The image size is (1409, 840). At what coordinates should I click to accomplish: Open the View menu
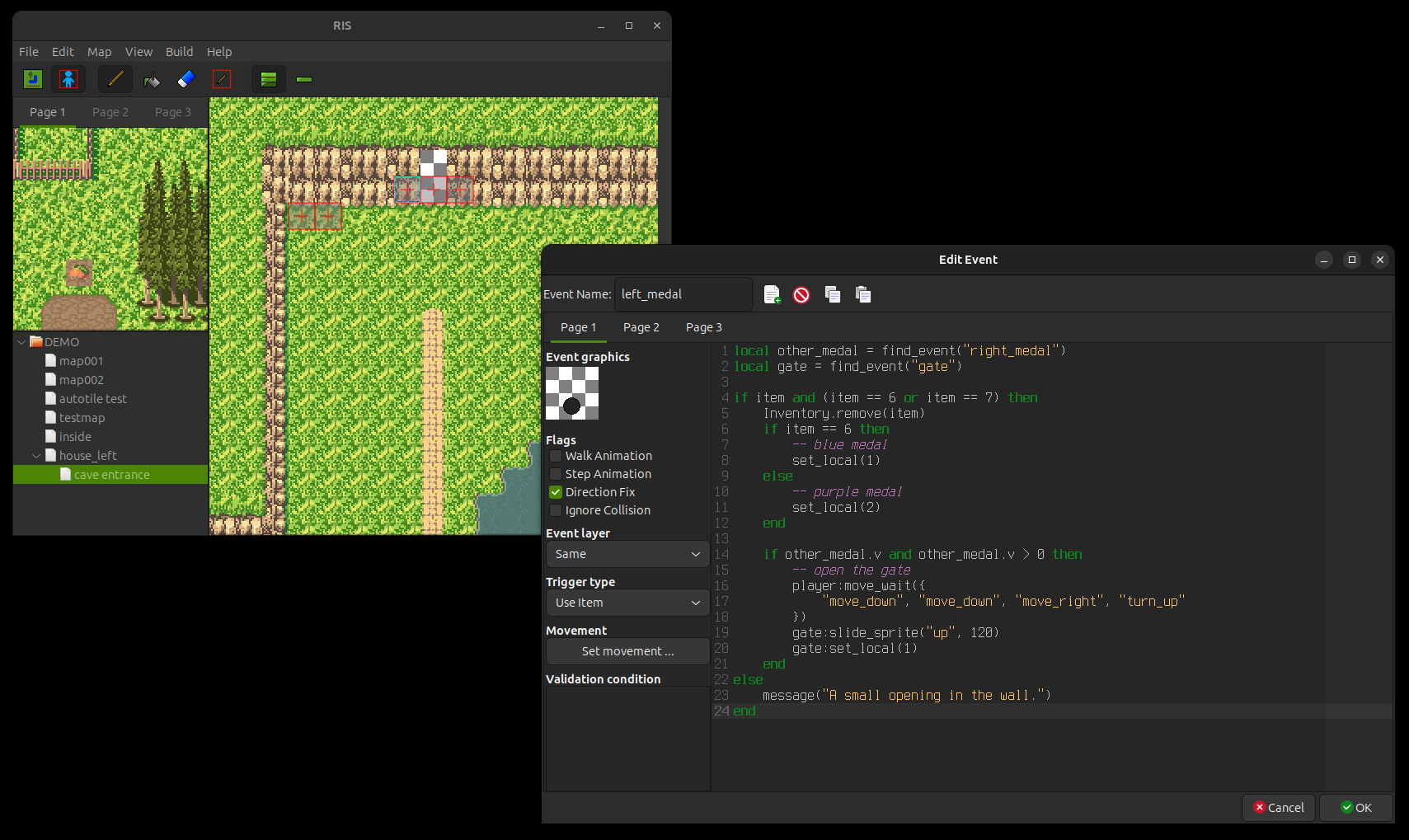pos(139,51)
